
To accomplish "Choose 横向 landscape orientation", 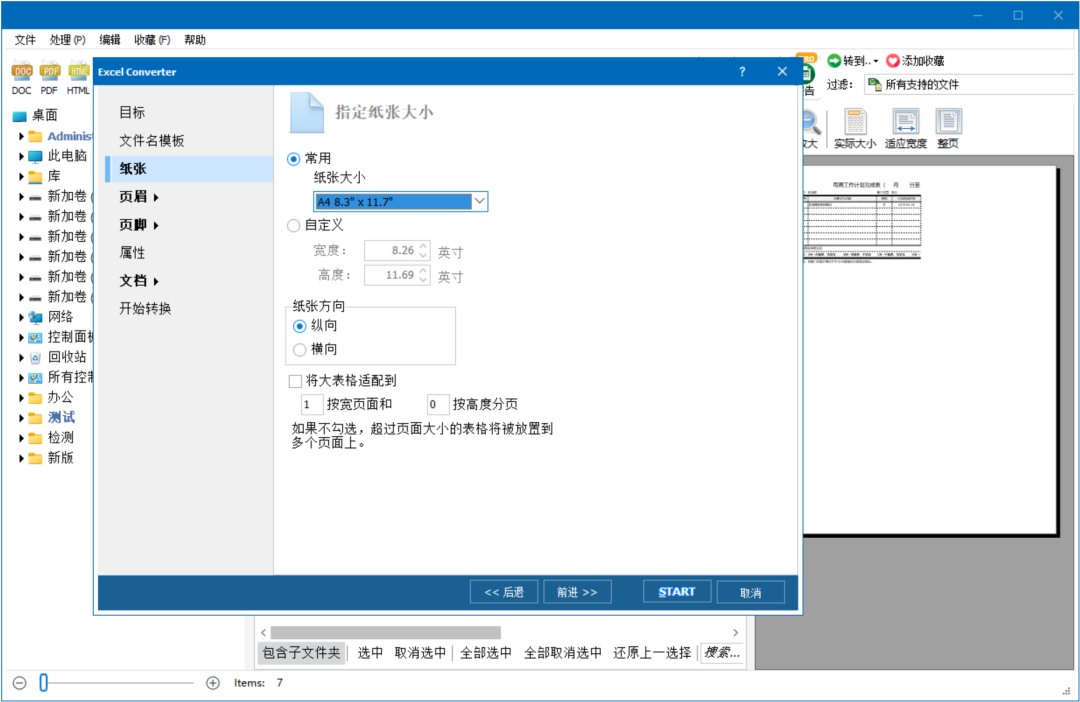I will pyautogui.click(x=300, y=350).
